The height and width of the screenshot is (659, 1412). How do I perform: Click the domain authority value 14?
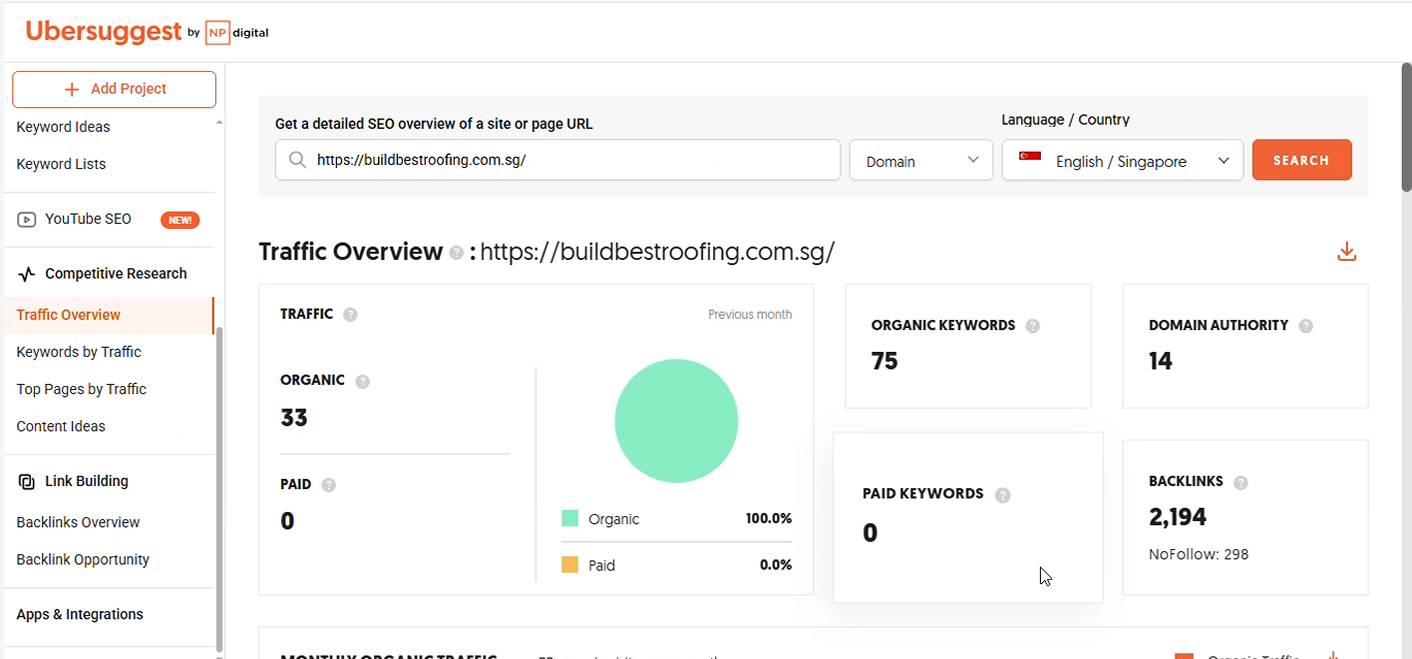pos(1160,361)
